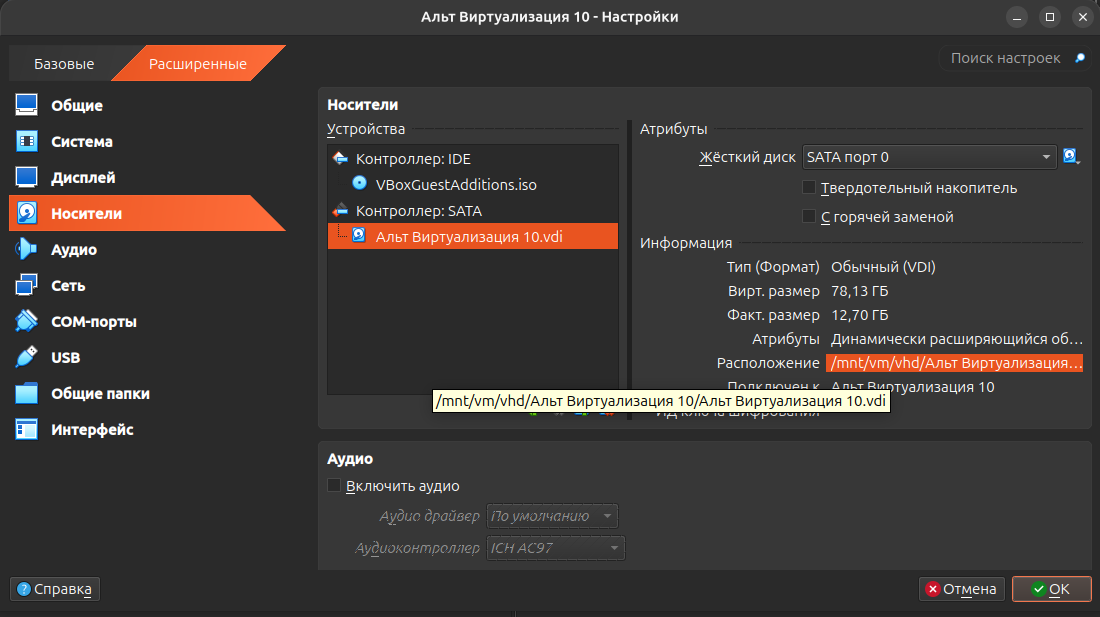The height and width of the screenshot is (617, 1100).
Task: Enable Твердотельный накопитель checkbox
Action: click(809, 187)
